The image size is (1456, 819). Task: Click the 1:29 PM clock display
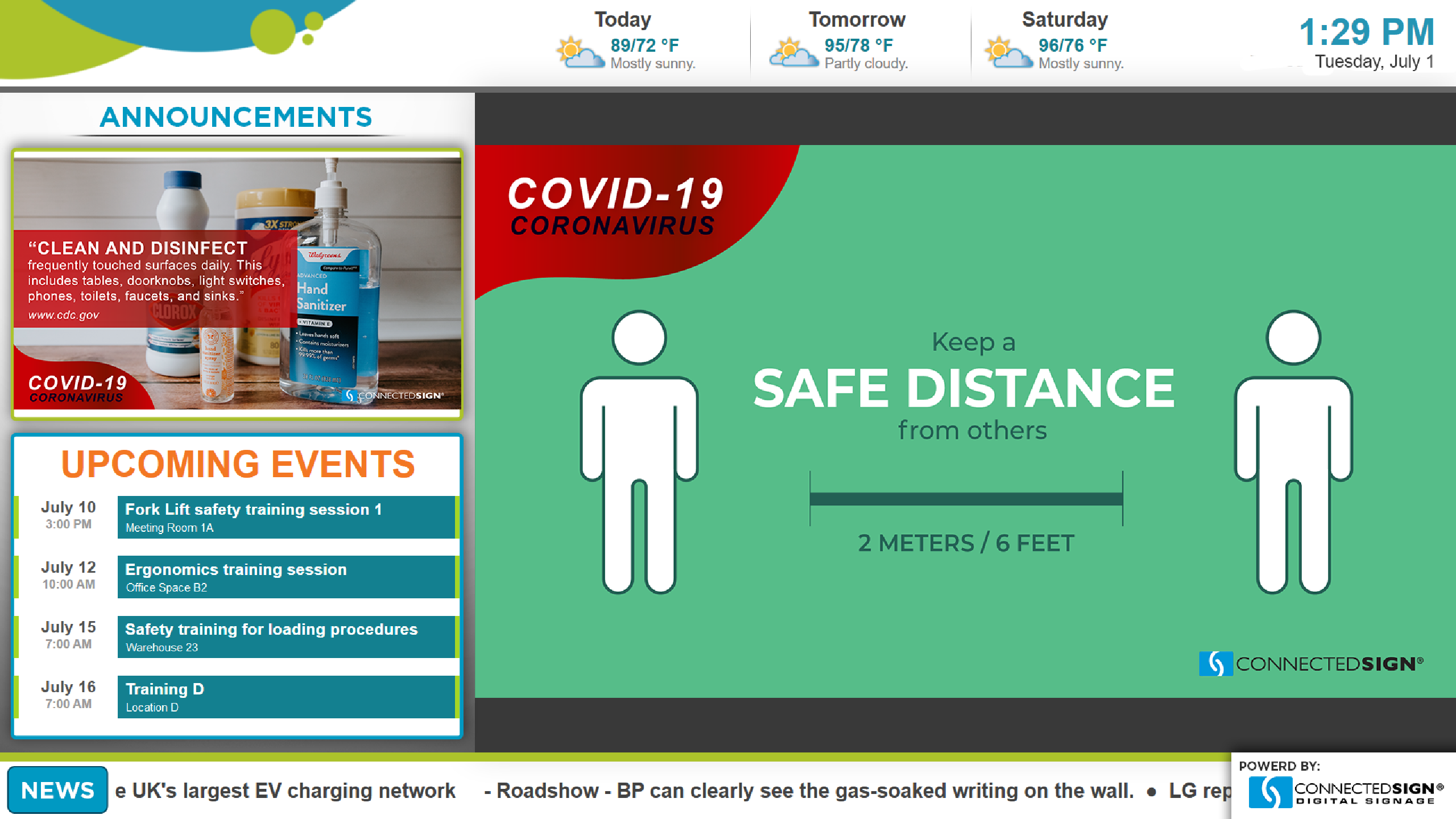pyautogui.click(x=1366, y=32)
